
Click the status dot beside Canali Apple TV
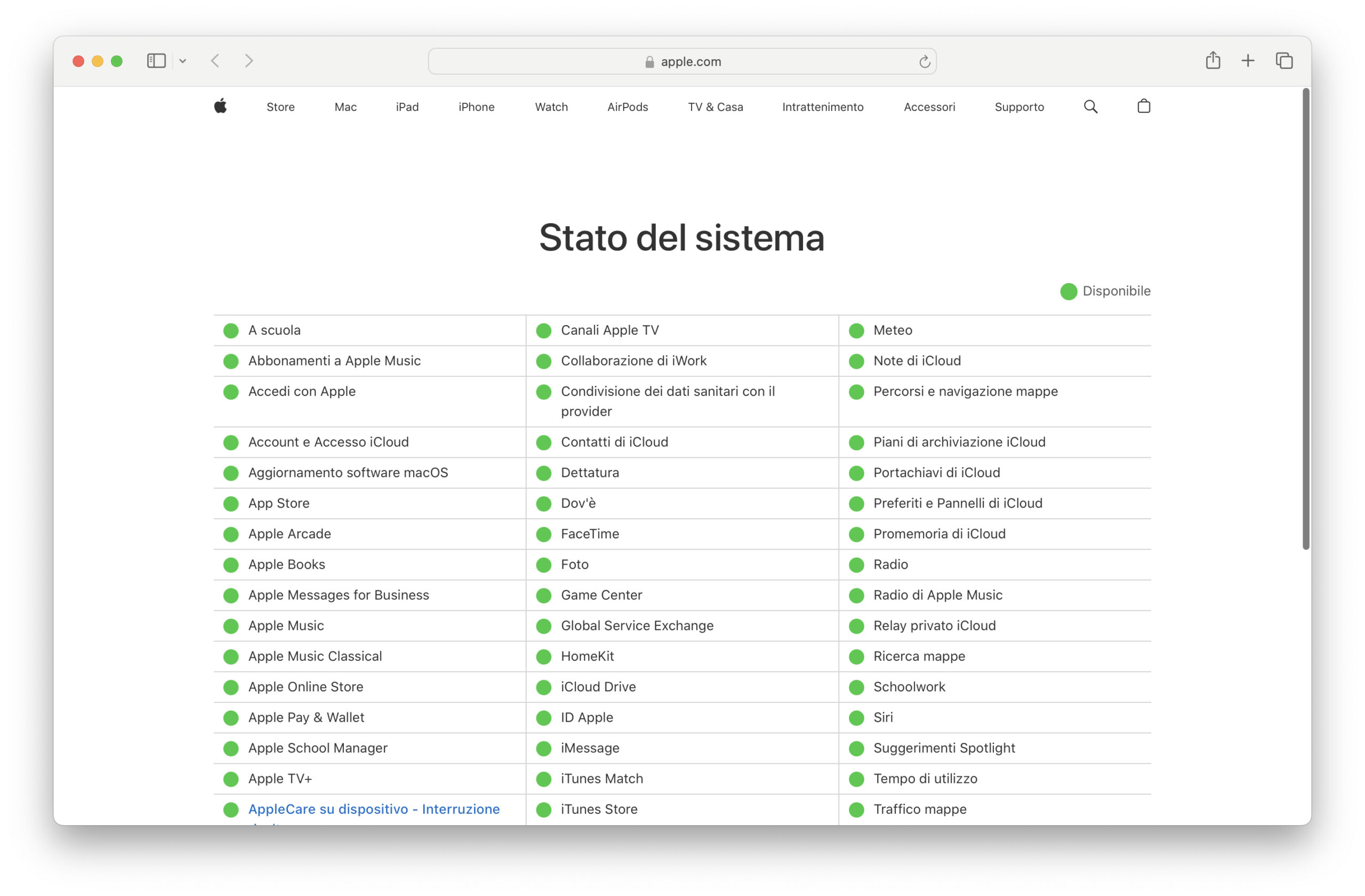pyautogui.click(x=544, y=330)
